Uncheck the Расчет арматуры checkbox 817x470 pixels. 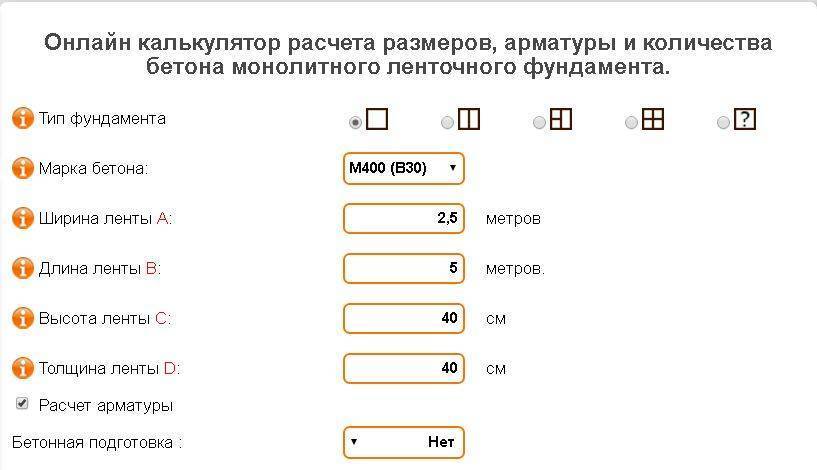click(x=22, y=403)
